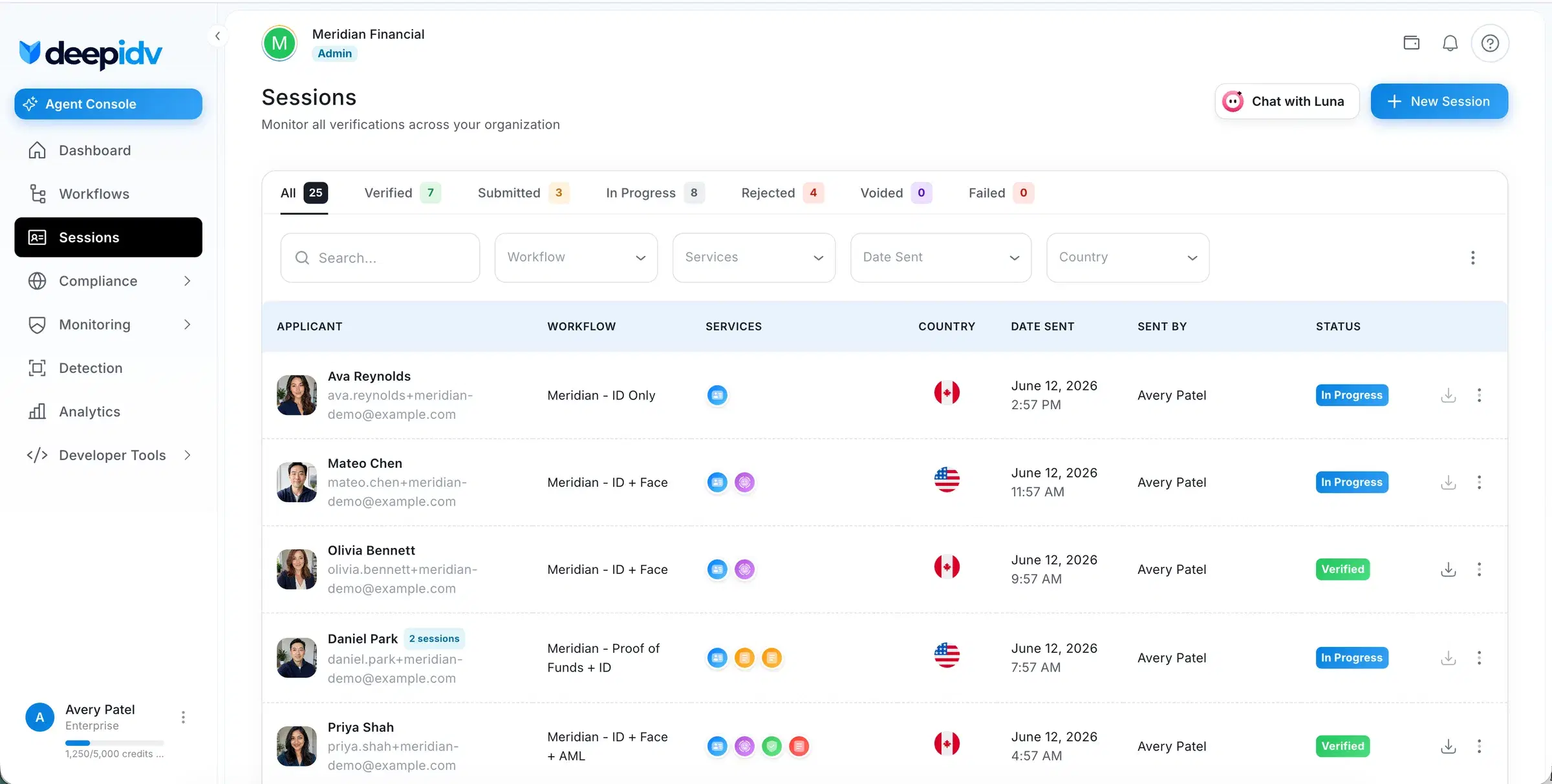The height and width of the screenshot is (784, 1552).
Task: Open Sessions in the sidebar
Action: (x=109, y=237)
